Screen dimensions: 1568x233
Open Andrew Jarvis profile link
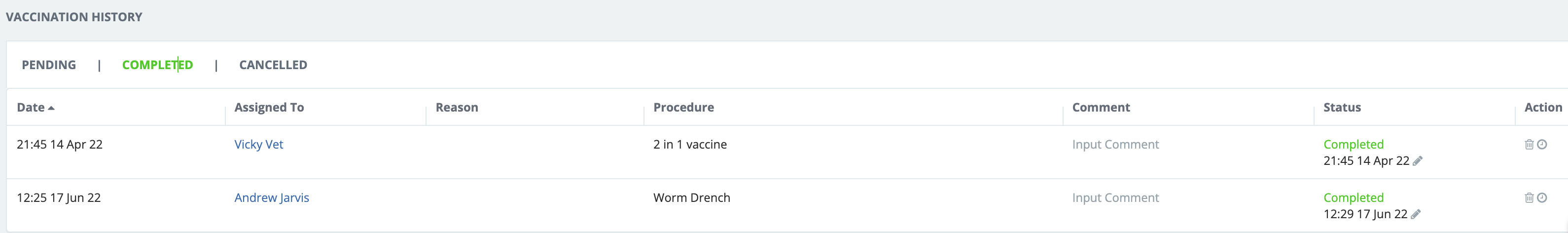(x=272, y=197)
